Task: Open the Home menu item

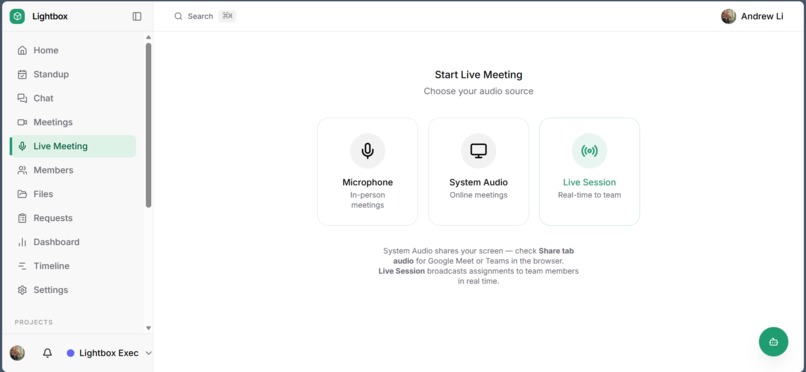Action: (72, 50)
